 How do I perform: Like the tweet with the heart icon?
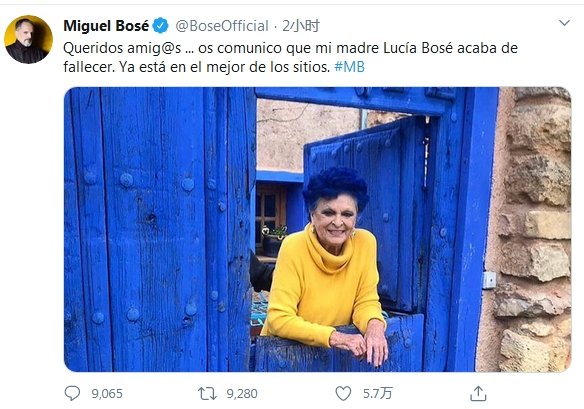(x=343, y=393)
